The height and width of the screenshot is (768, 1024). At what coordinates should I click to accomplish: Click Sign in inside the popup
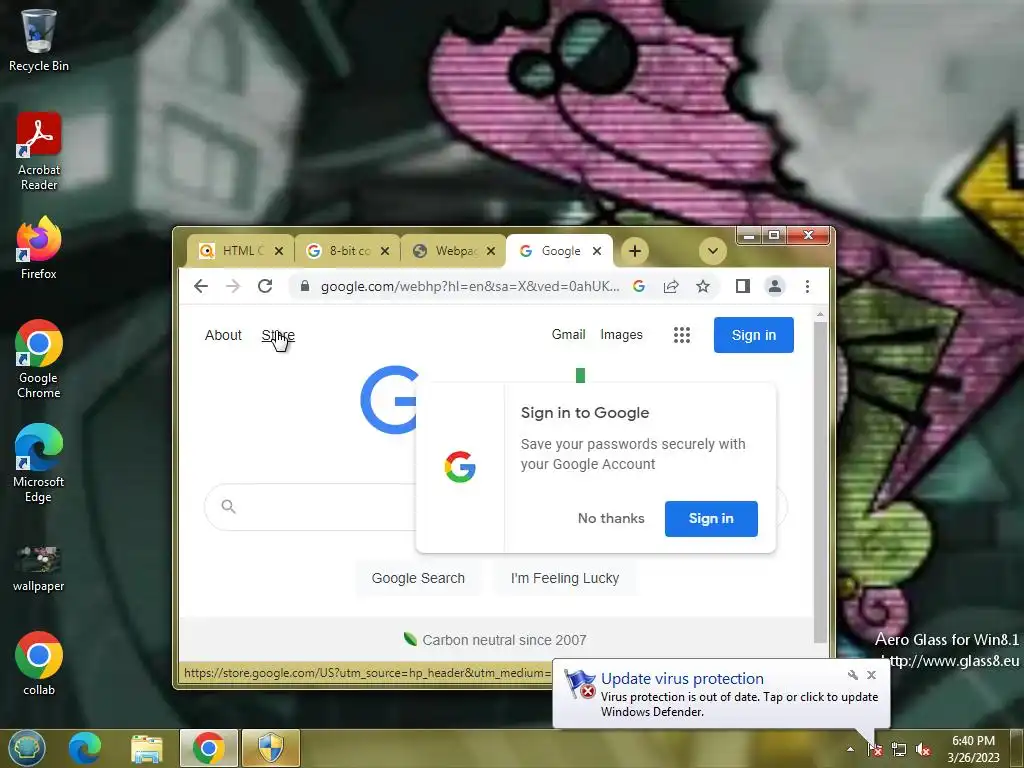click(x=711, y=519)
